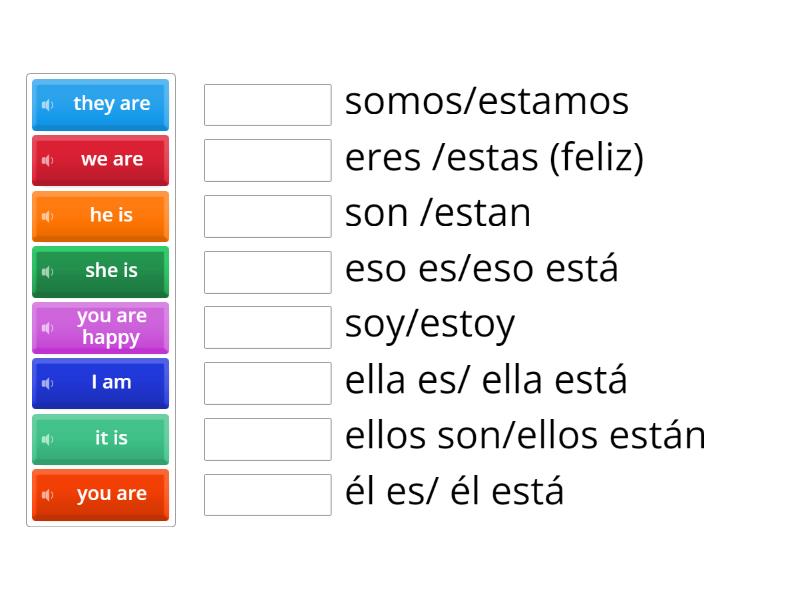Play pronunciation for "she is"
The image size is (800, 600).
[48, 271]
